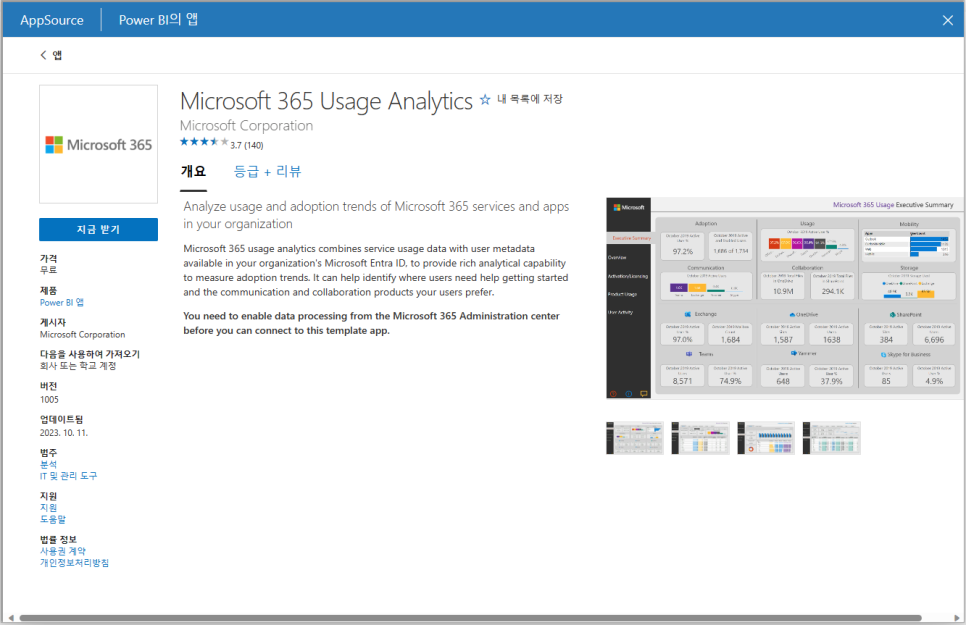
Task: Click the 회사 또는 학교 계정 text
Action: (x=78, y=366)
